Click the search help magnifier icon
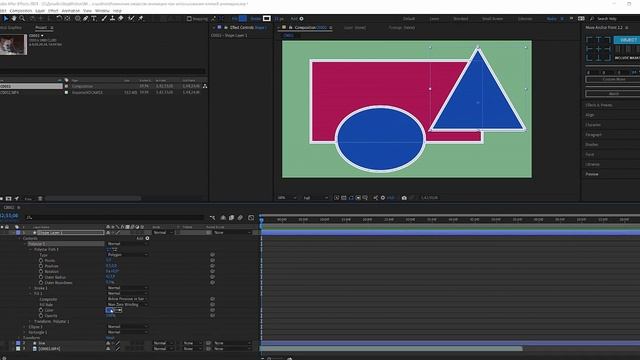The image size is (640, 360). pos(592,19)
